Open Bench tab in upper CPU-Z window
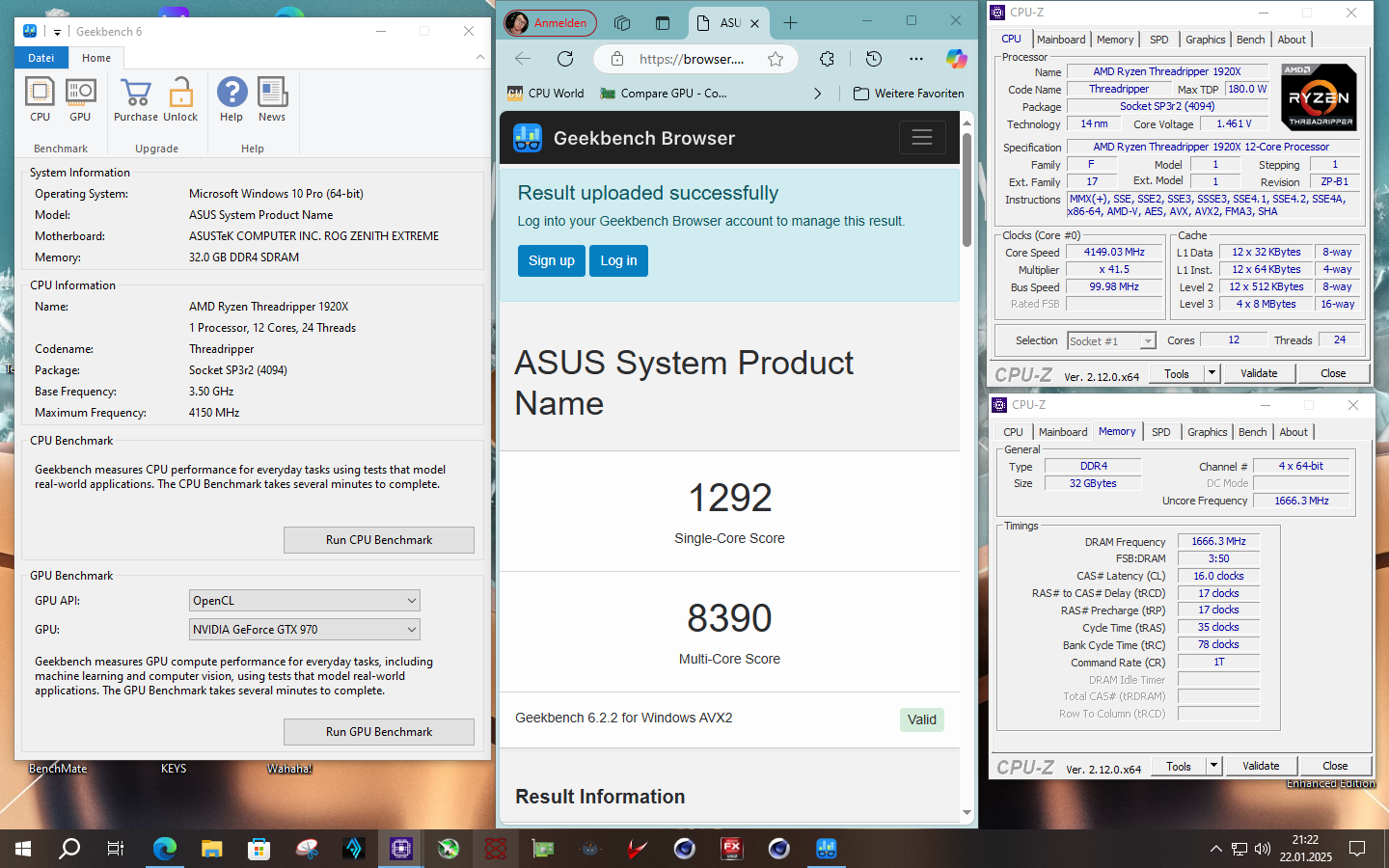The height and width of the screenshot is (868, 1389). pyautogui.click(x=1251, y=40)
